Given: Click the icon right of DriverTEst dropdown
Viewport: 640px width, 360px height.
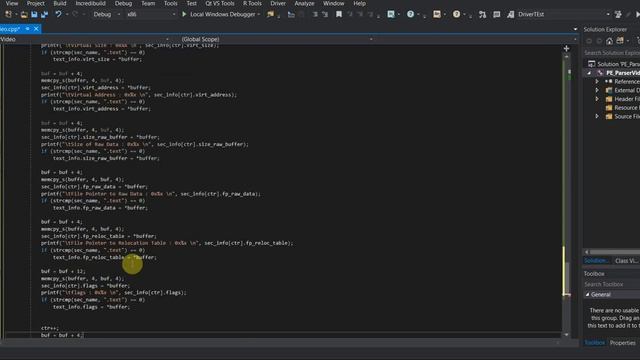Looking at the screenshot, I should coord(618,14).
